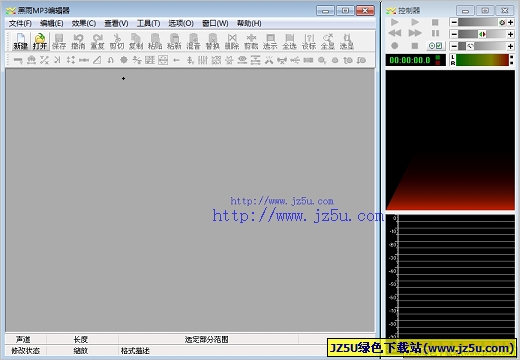
Task: Click the 新建 (New) toolbar icon
Action: pyautogui.click(x=20, y=41)
